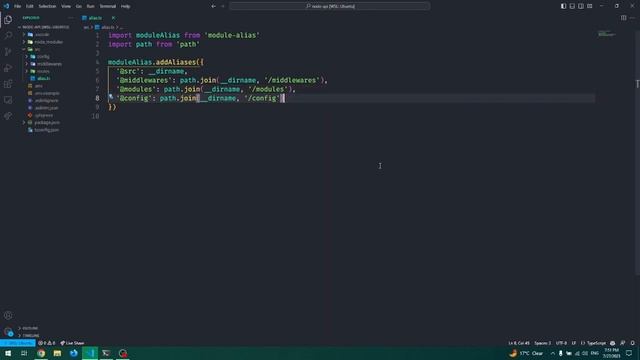
Task: Open the Remote Explorer view
Action: [x=8, y=100]
